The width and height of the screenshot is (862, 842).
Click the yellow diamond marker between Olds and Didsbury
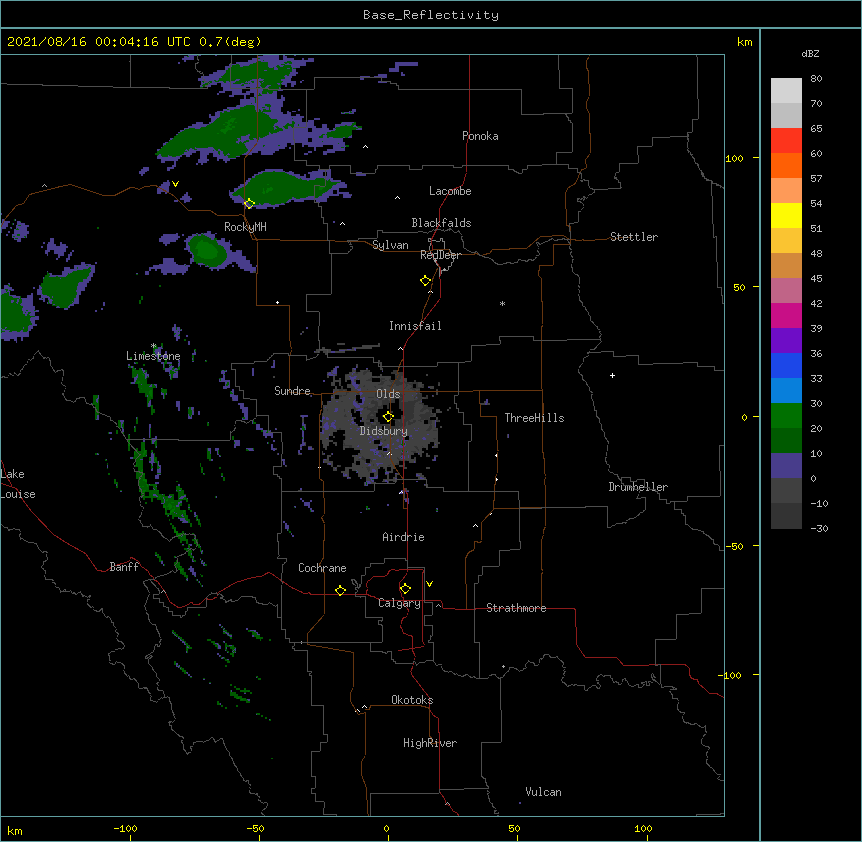[388, 416]
